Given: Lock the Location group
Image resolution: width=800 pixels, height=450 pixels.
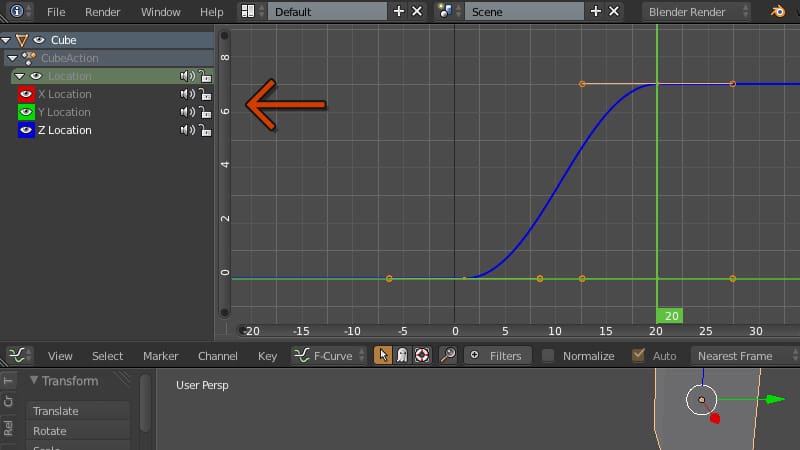Looking at the screenshot, I should pos(205,76).
